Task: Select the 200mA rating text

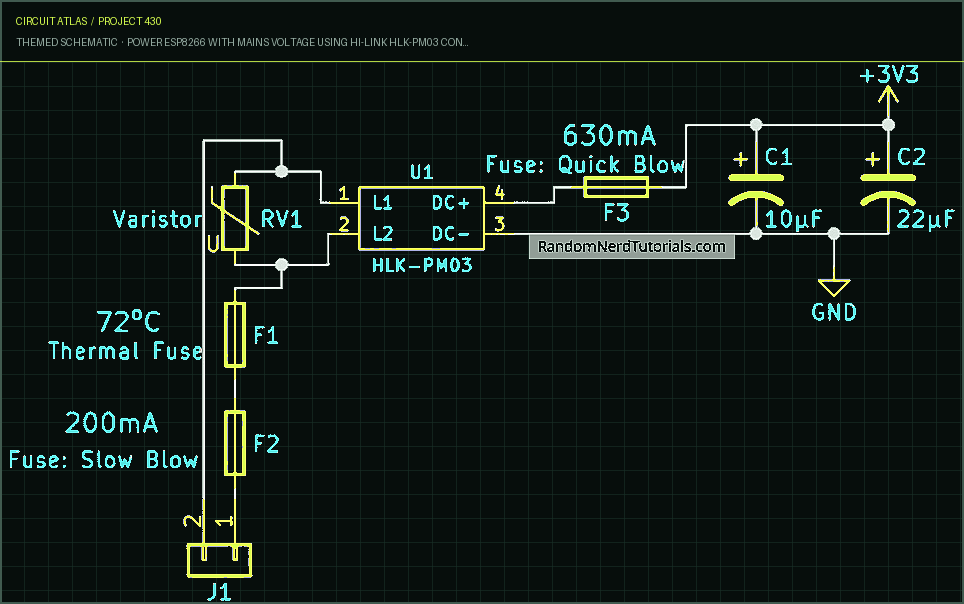Action: click(x=111, y=423)
